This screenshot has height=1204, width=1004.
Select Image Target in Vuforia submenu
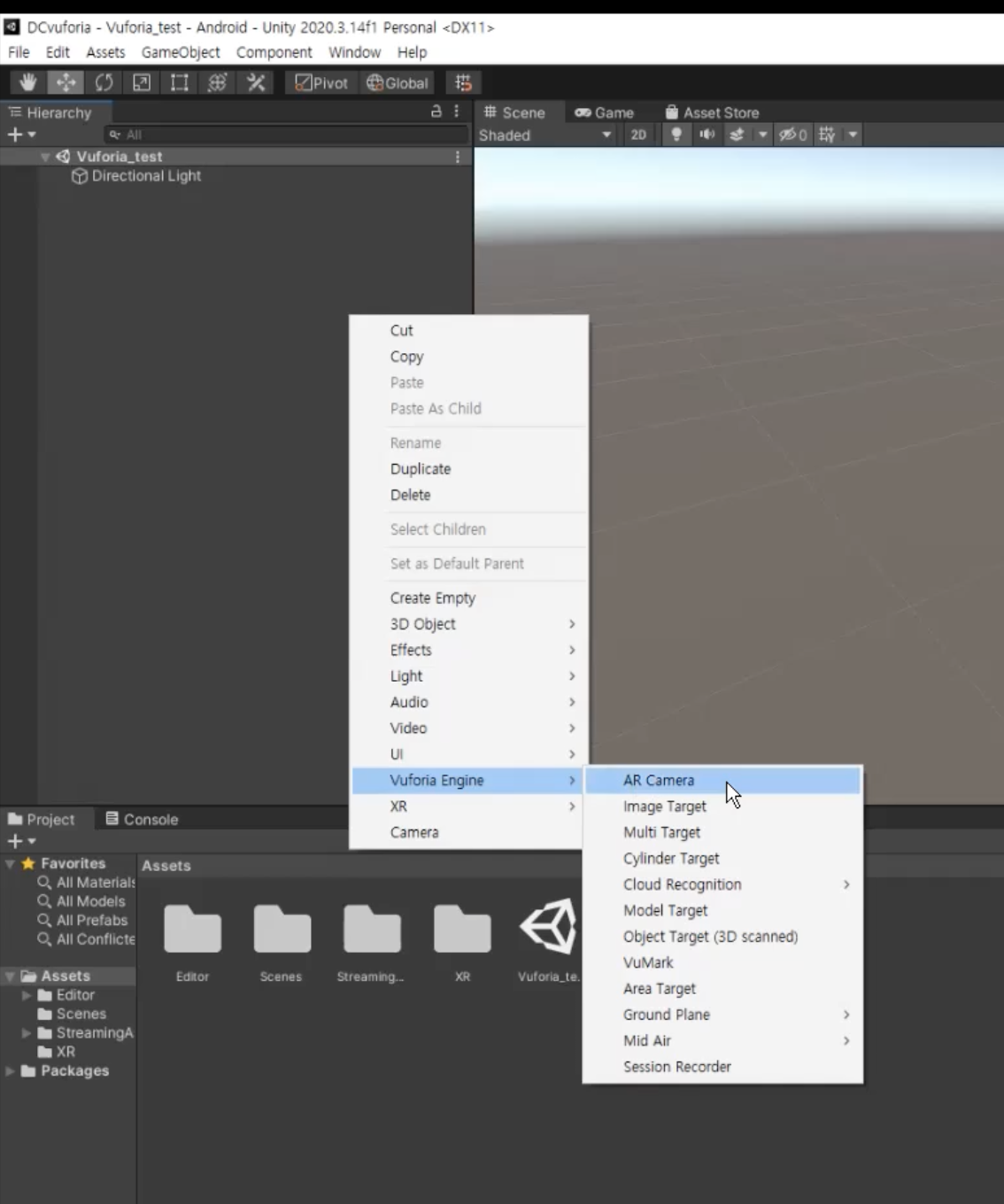(722, 807)
